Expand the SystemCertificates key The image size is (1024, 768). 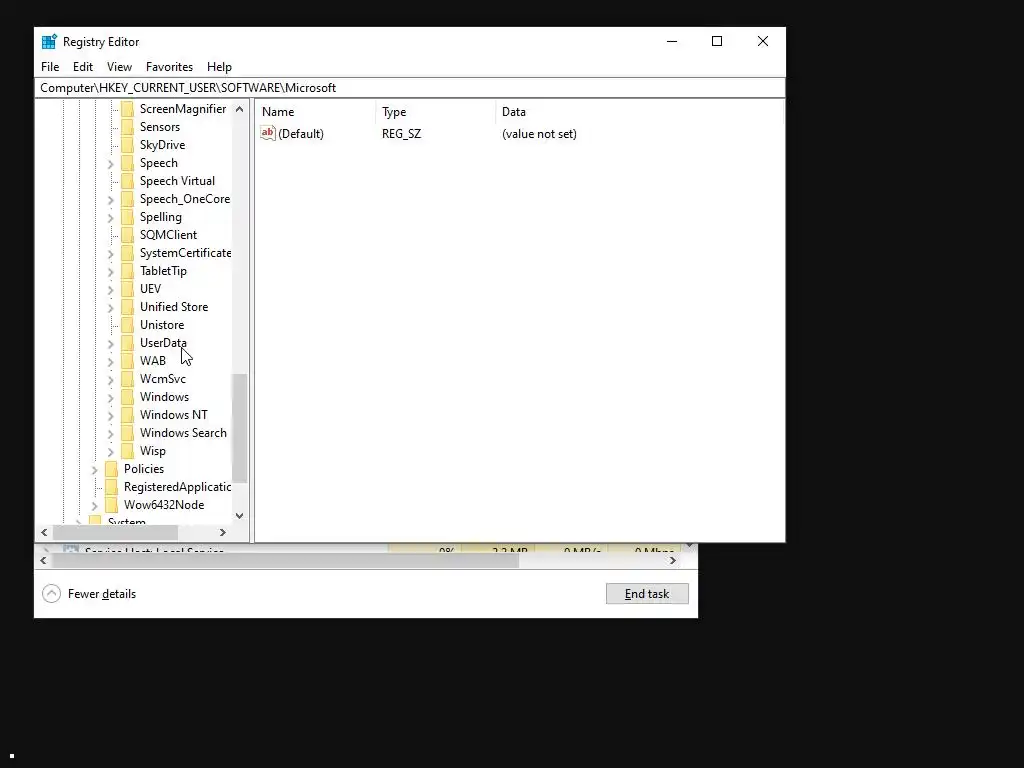(110, 253)
